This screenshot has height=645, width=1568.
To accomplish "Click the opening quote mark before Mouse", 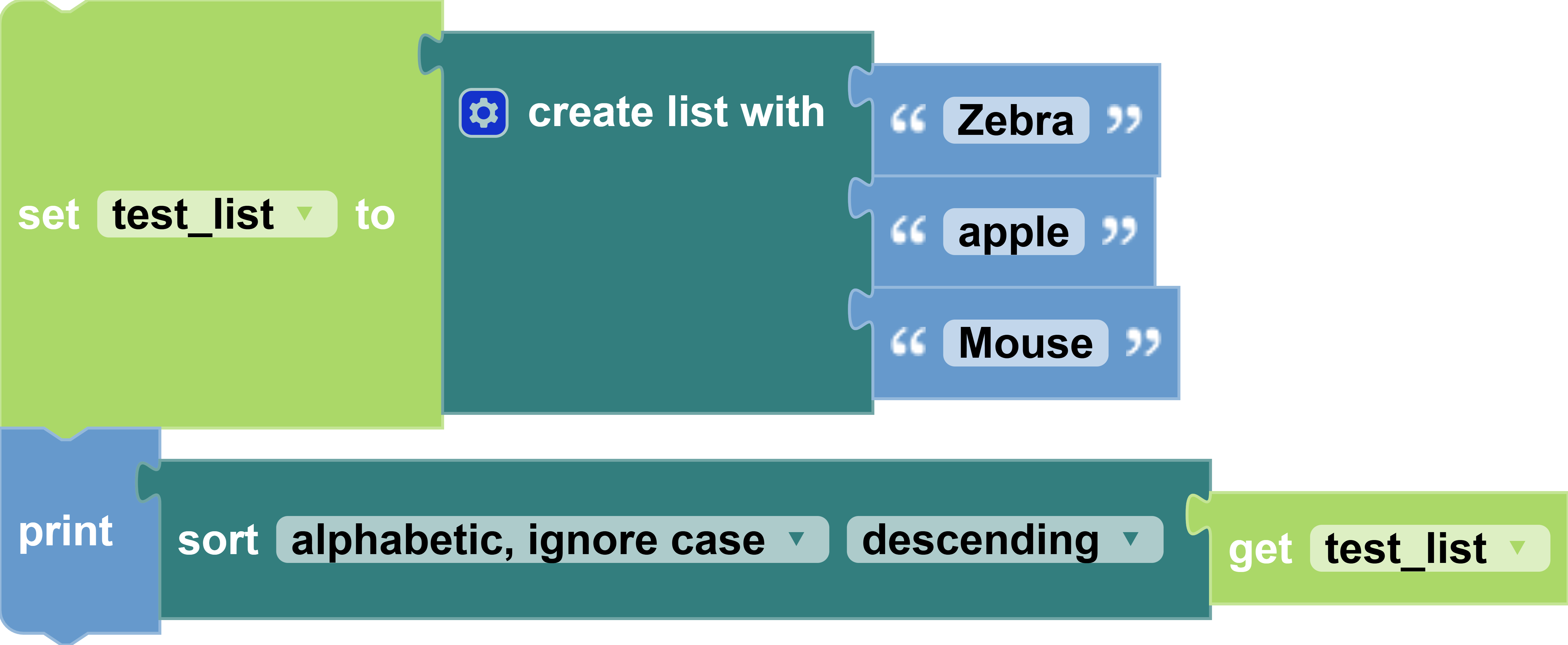I will pos(908,343).
